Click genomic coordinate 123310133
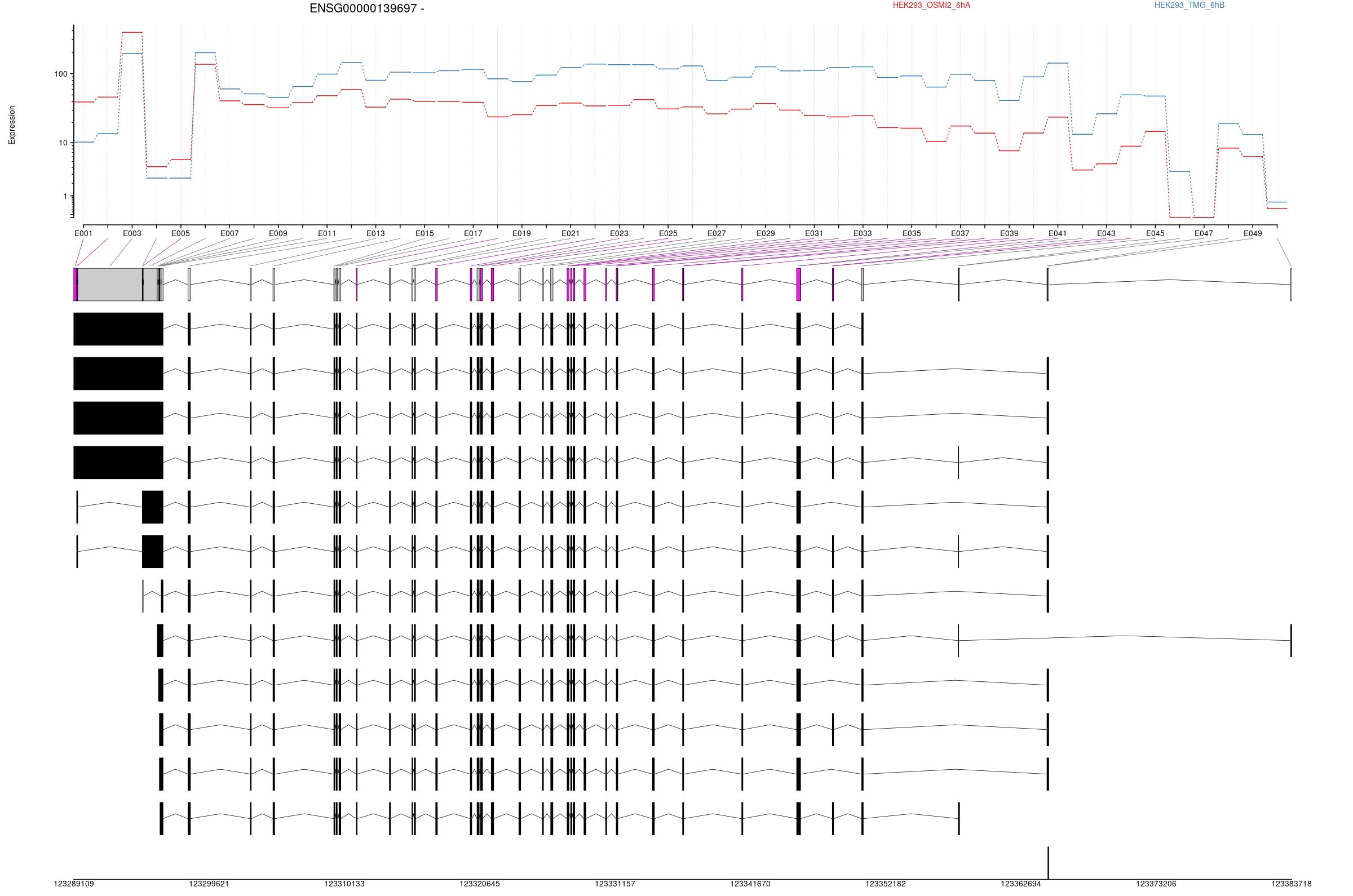The width and height of the screenshot is (1353, 896). pyautogui.click(x=344, y=884)
